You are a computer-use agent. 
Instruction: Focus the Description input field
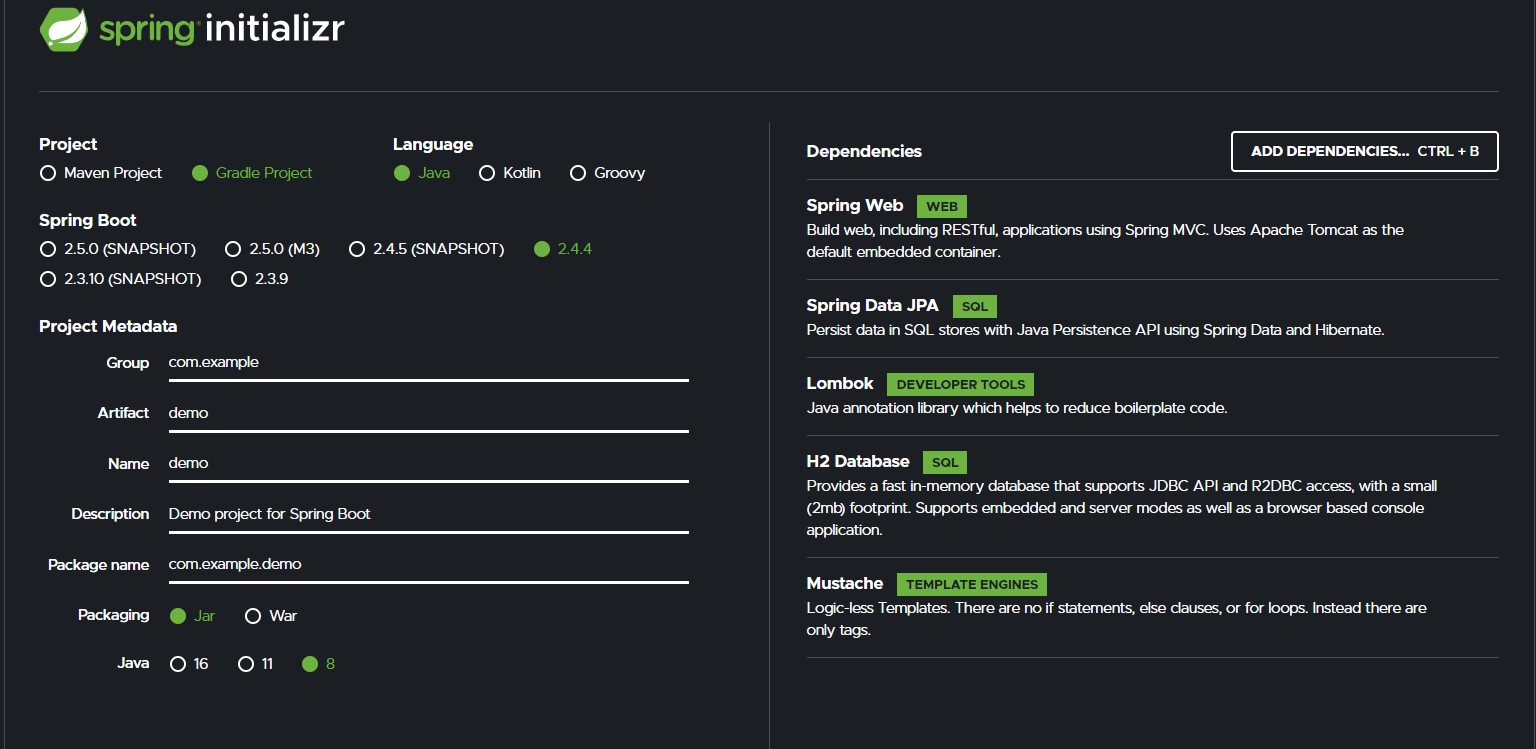pos(428,514)
